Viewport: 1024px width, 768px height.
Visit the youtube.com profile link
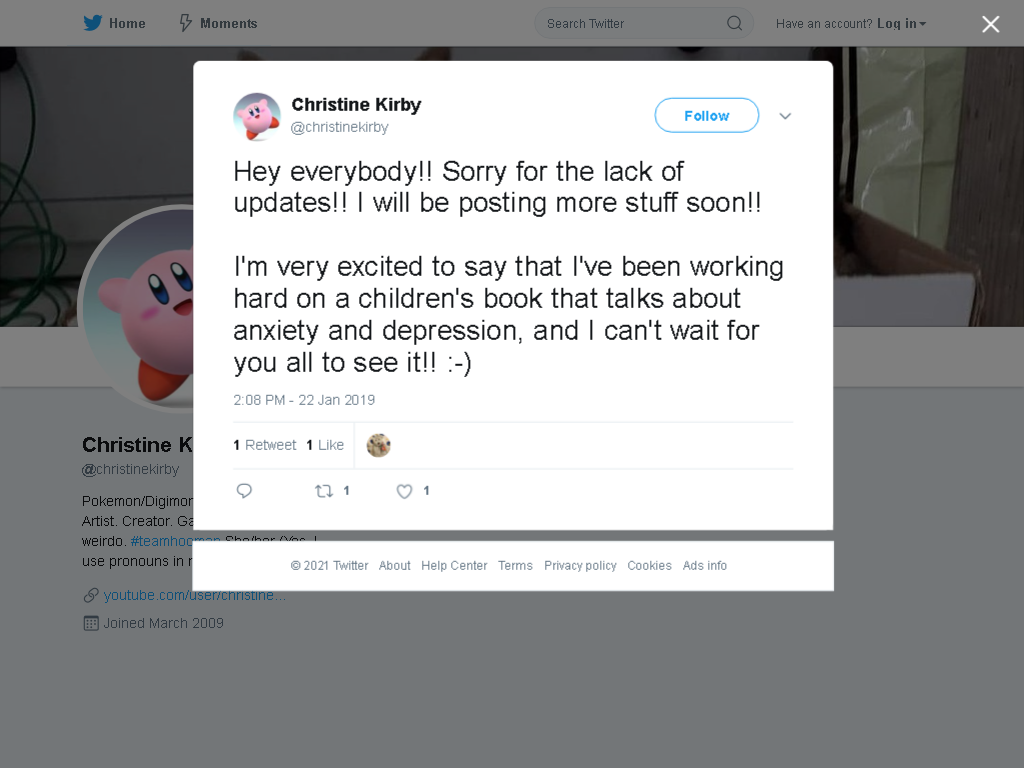pos(195,595)
